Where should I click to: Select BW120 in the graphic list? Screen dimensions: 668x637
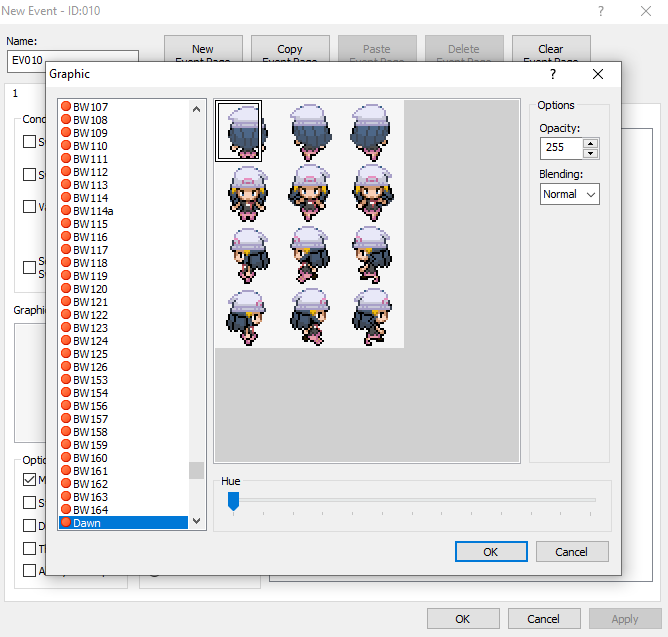tap(90, 289)
